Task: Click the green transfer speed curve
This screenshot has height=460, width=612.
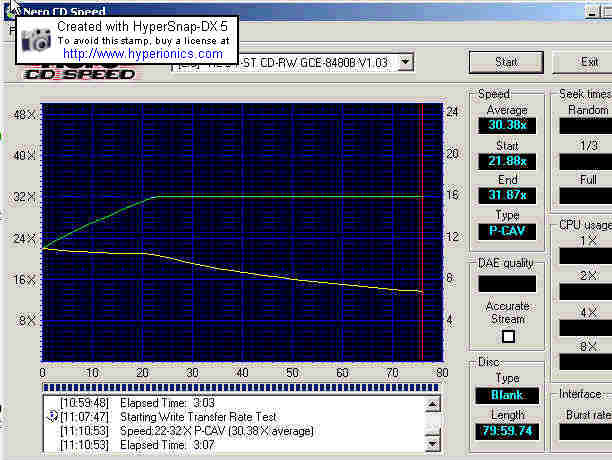Action: (289, 197)
